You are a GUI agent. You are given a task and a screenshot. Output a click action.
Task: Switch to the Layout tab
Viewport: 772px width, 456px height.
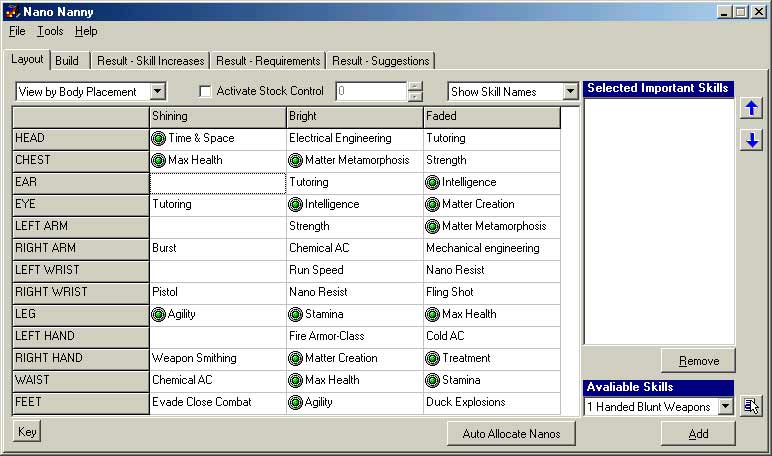[27, 60]
